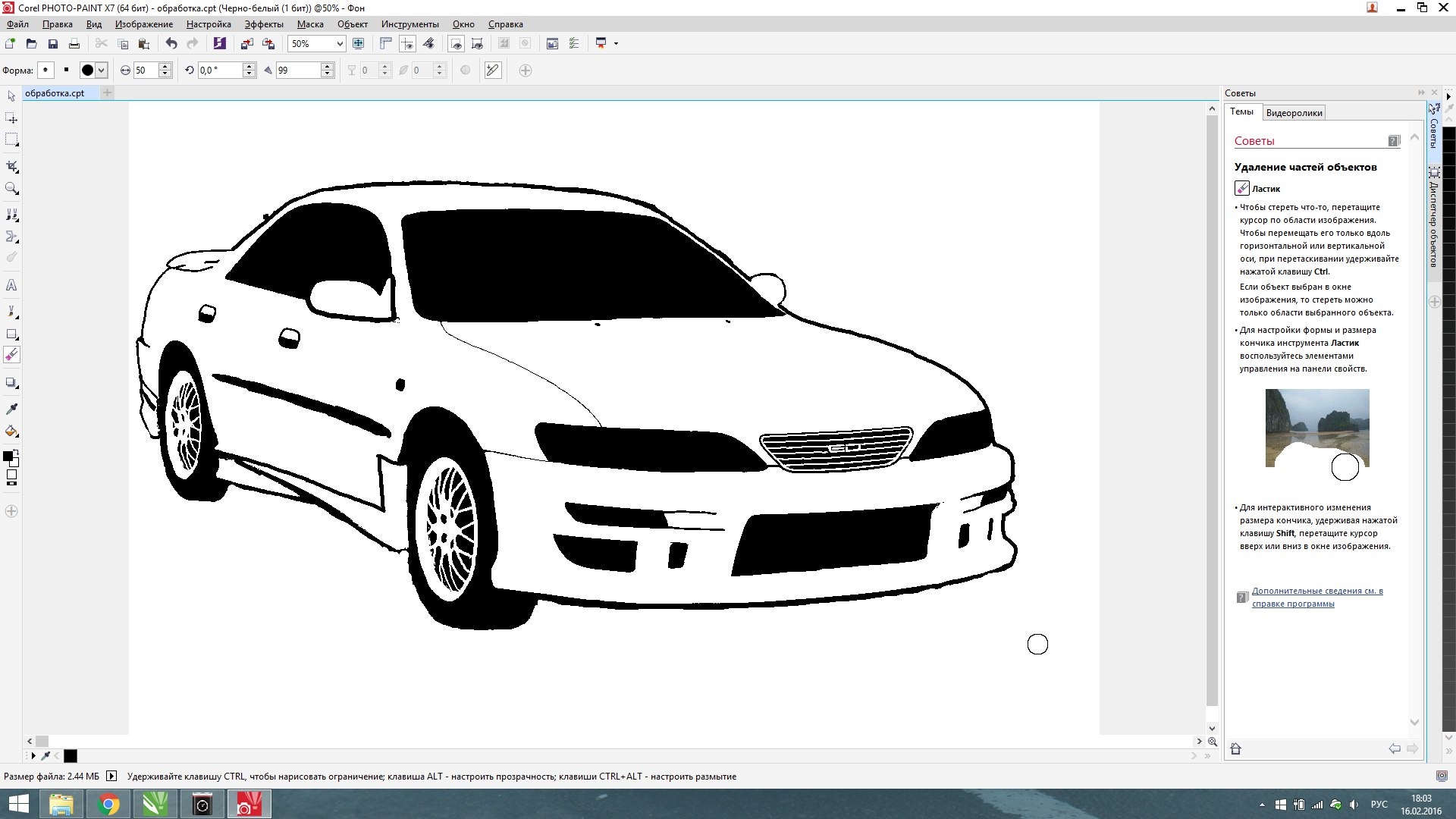Screen dimensions: 1456x819
Task: Open Chrome from the taskbar
Action: [x=108, y=805]
